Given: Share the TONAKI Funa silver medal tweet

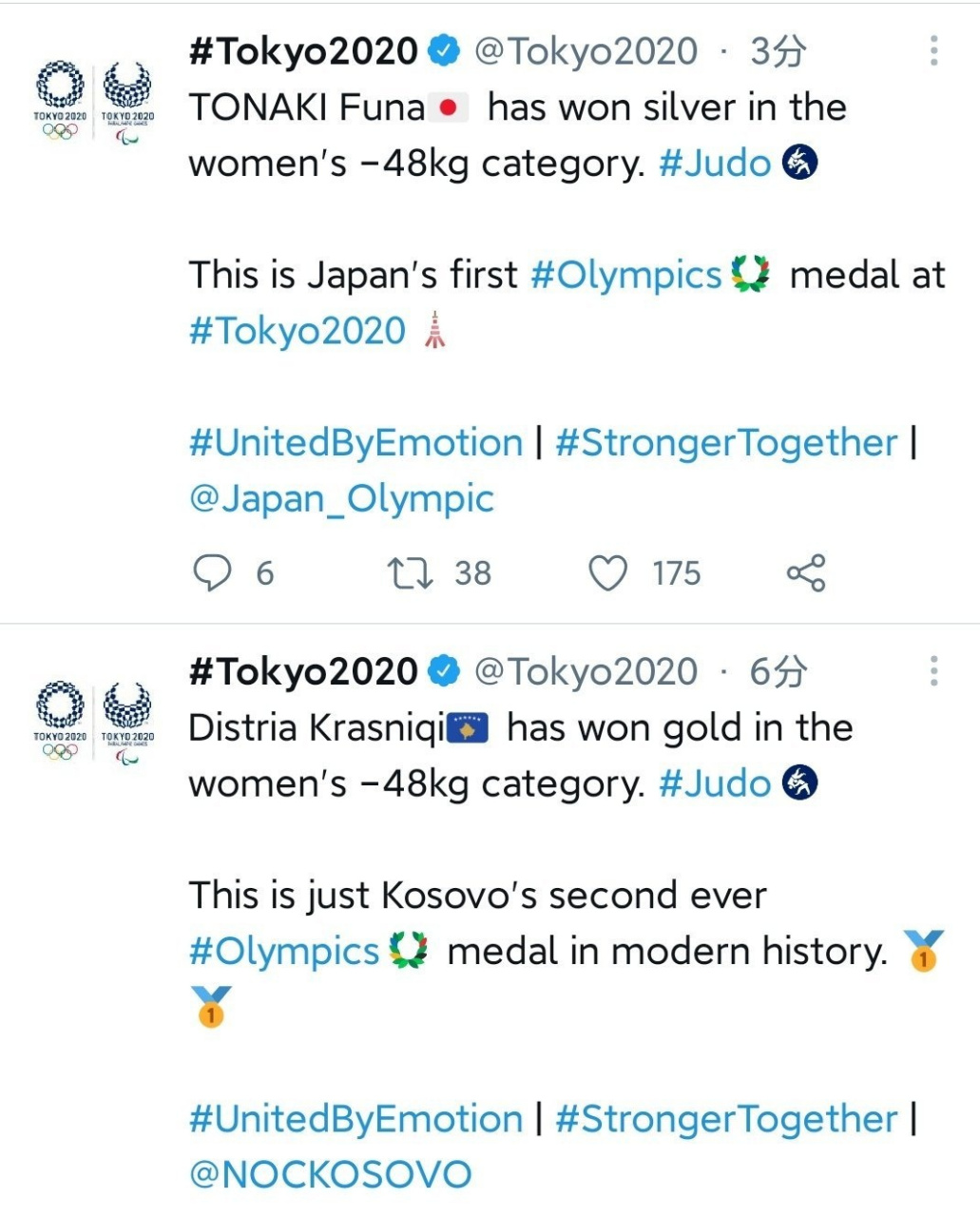Looking at the screenshot, I should [x=806, y=573].
